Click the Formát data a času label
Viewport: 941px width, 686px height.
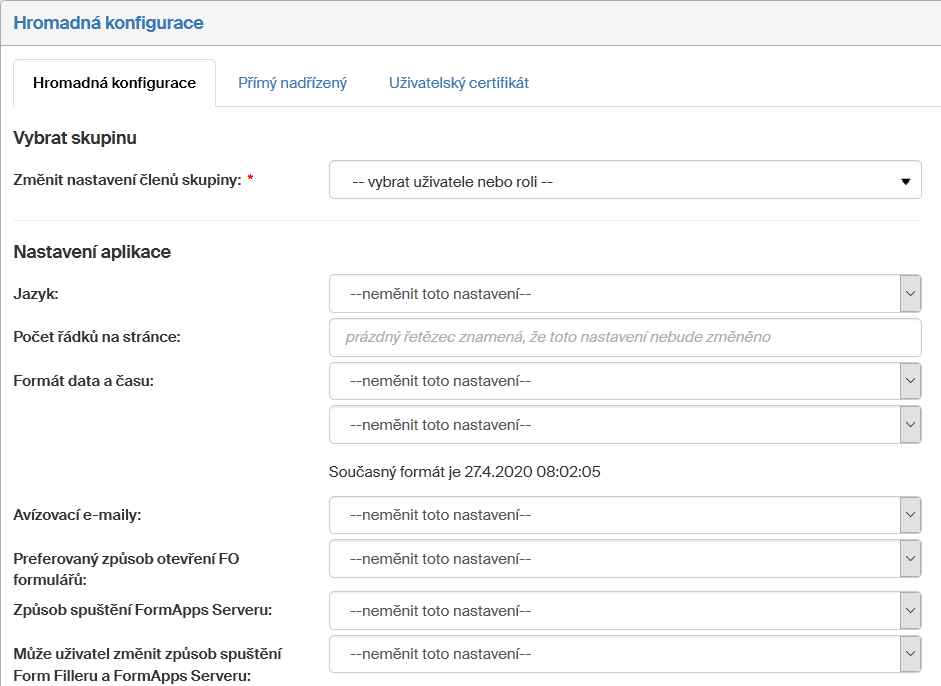point(83,380)
